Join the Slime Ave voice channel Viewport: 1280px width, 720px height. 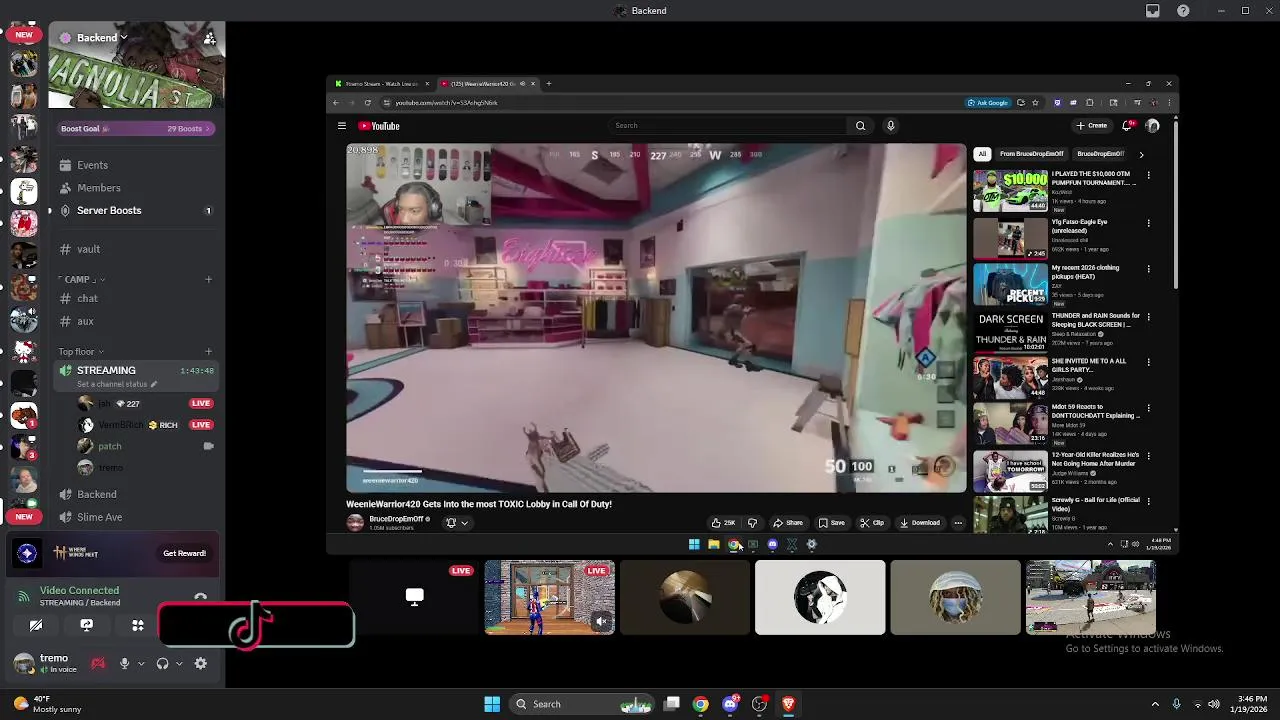click(x=99, y=517)
